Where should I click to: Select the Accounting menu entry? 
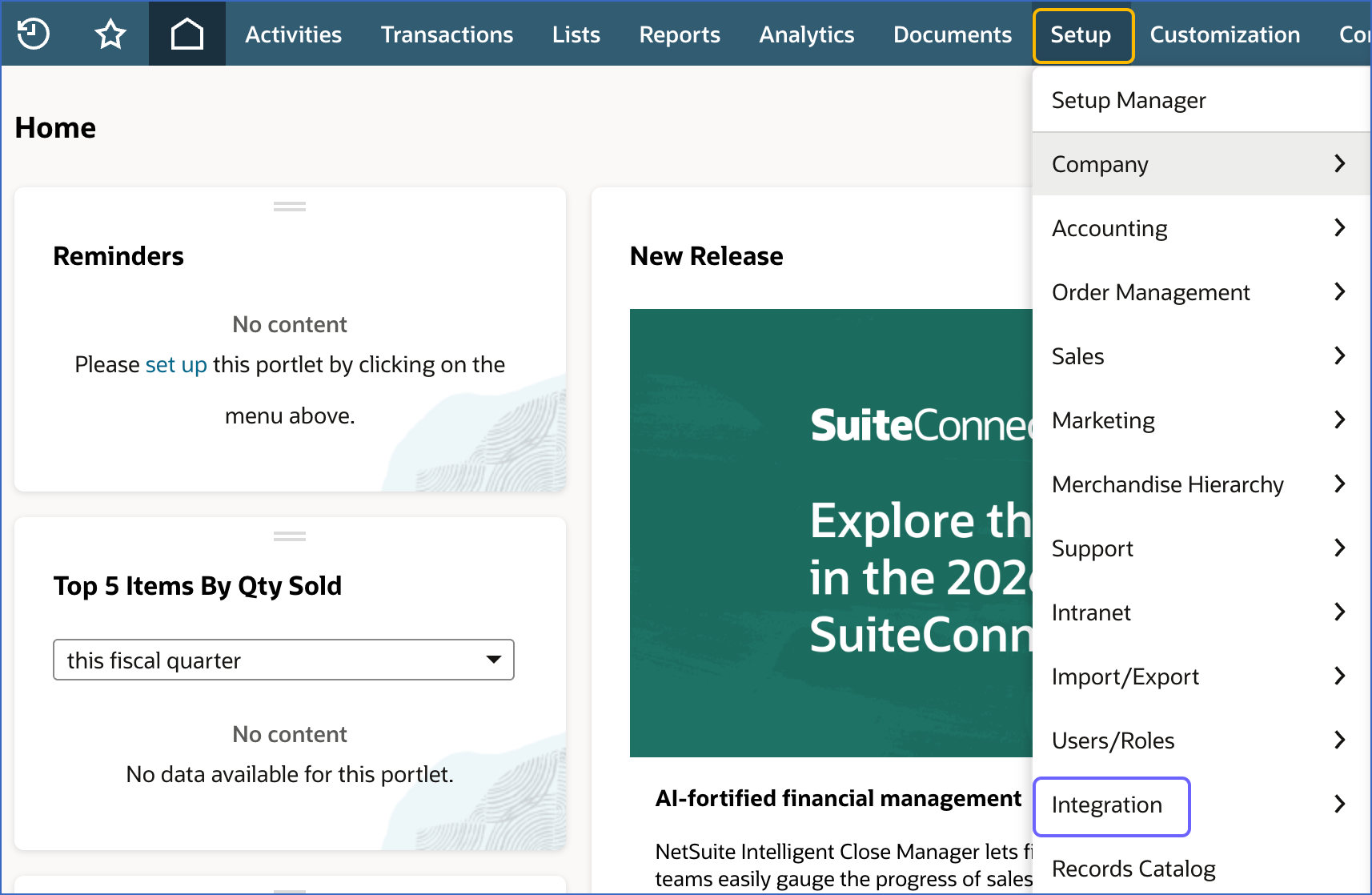[1202, 228]
